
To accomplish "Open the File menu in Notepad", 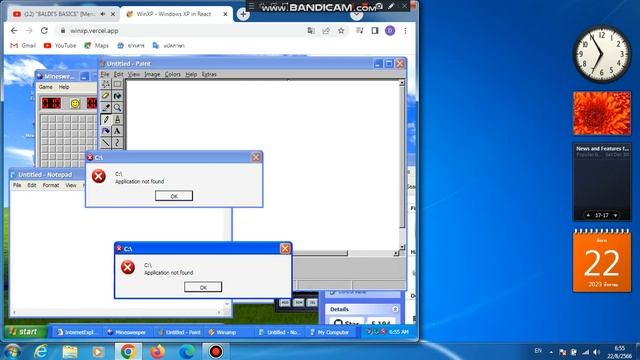I will tap(17, 185).
